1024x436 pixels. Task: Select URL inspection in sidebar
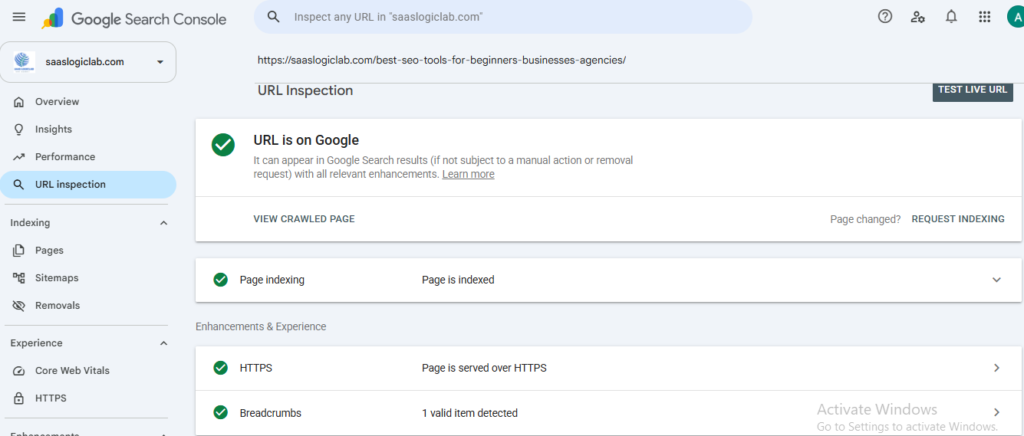(88, 185)
